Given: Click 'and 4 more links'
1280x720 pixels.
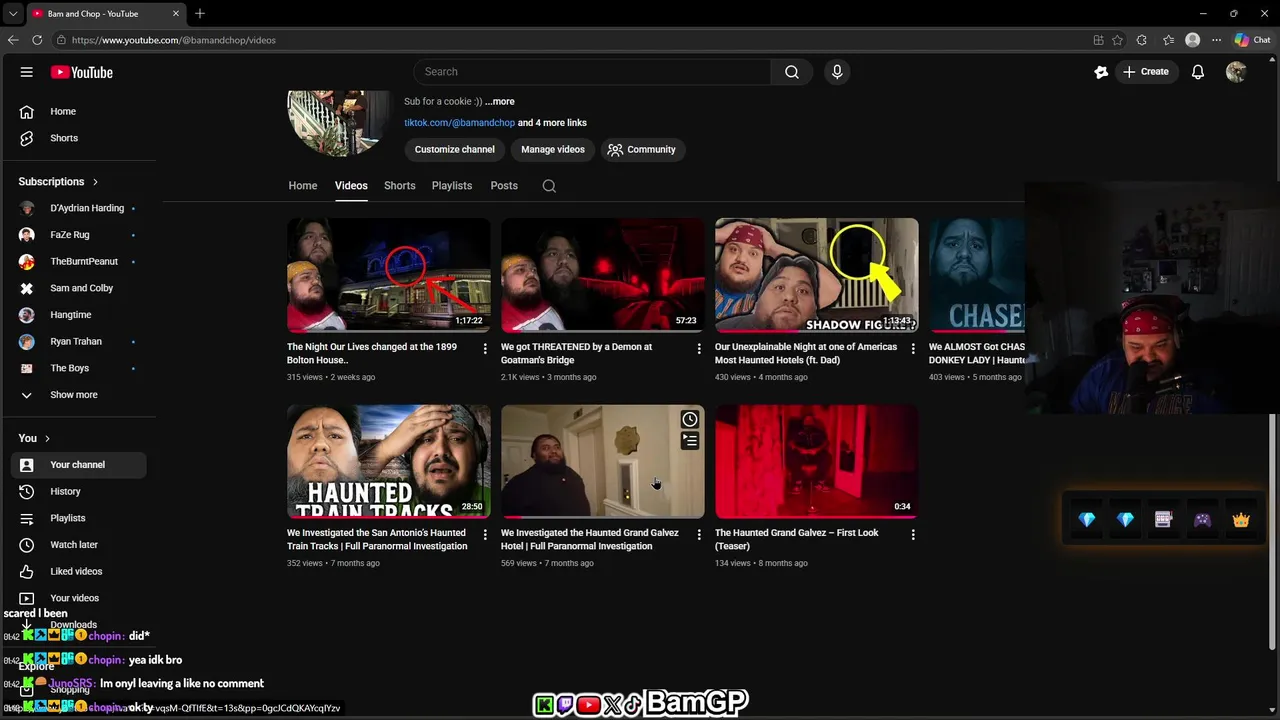Looking at the screenshot, I should [x=552, y=123].
